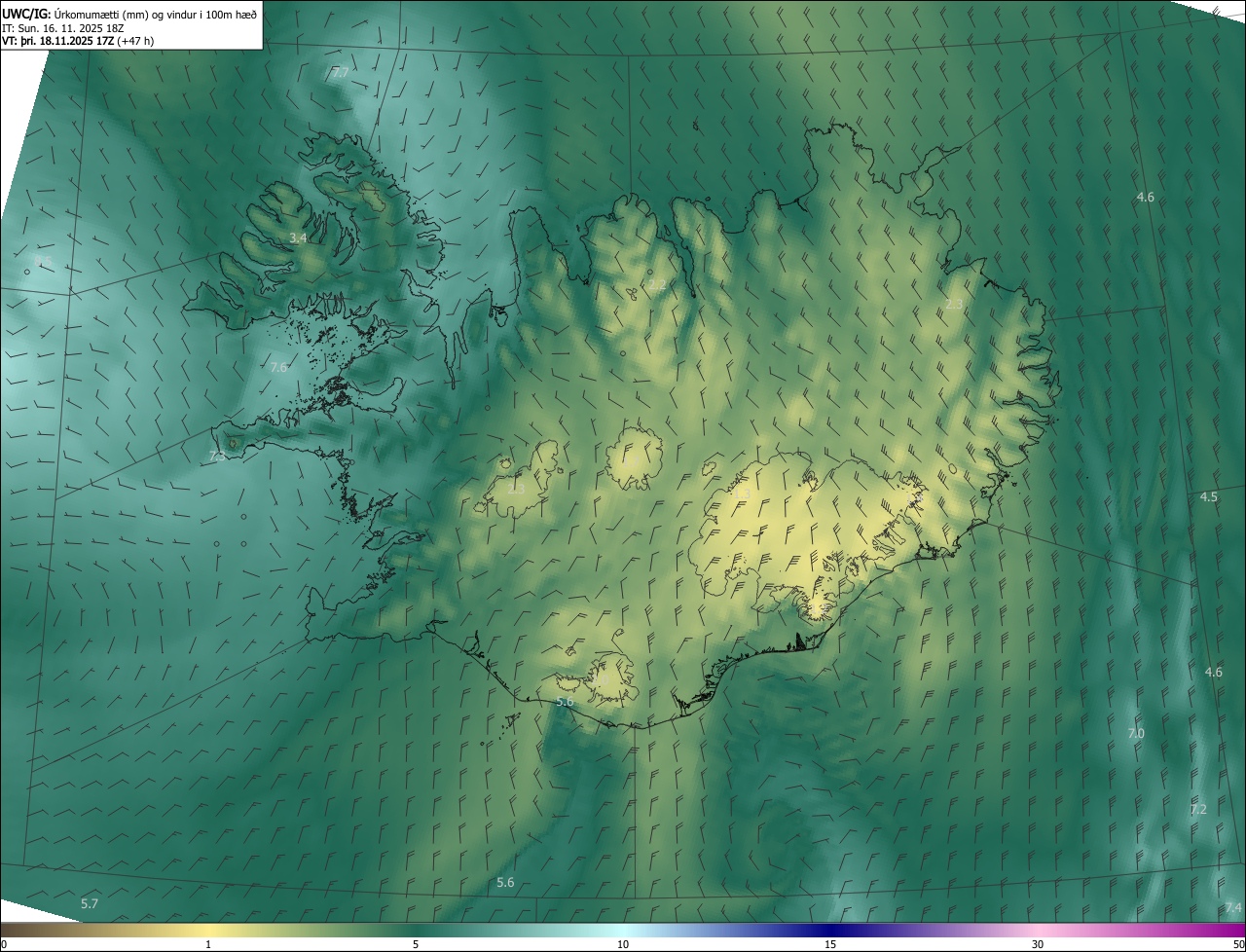Click the 4.5 value label east of Iceland
Image resolution: width=1246 pixels, height=952 pixels.
pyautogui.click(x=1208, y=496)
